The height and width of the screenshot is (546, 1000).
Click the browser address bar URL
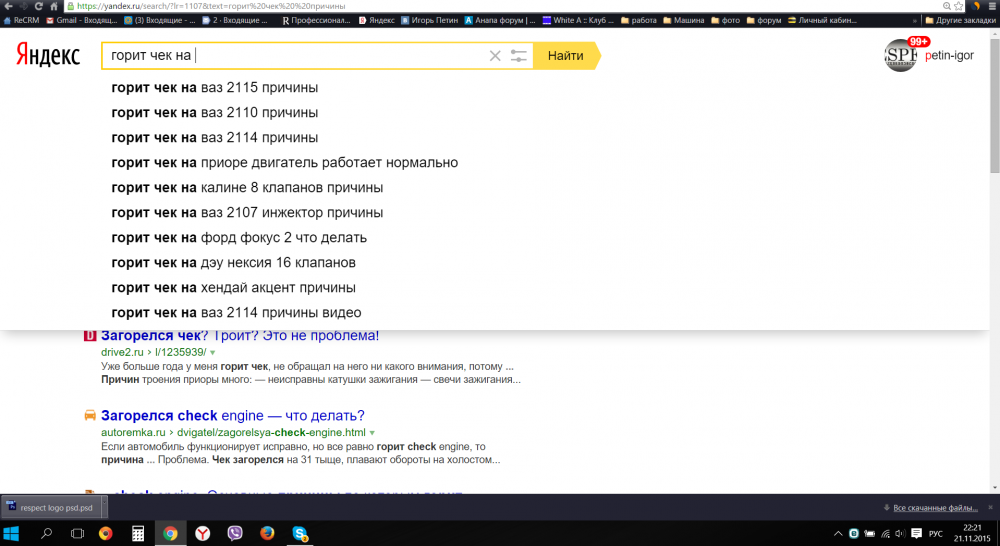coord(211,6)
